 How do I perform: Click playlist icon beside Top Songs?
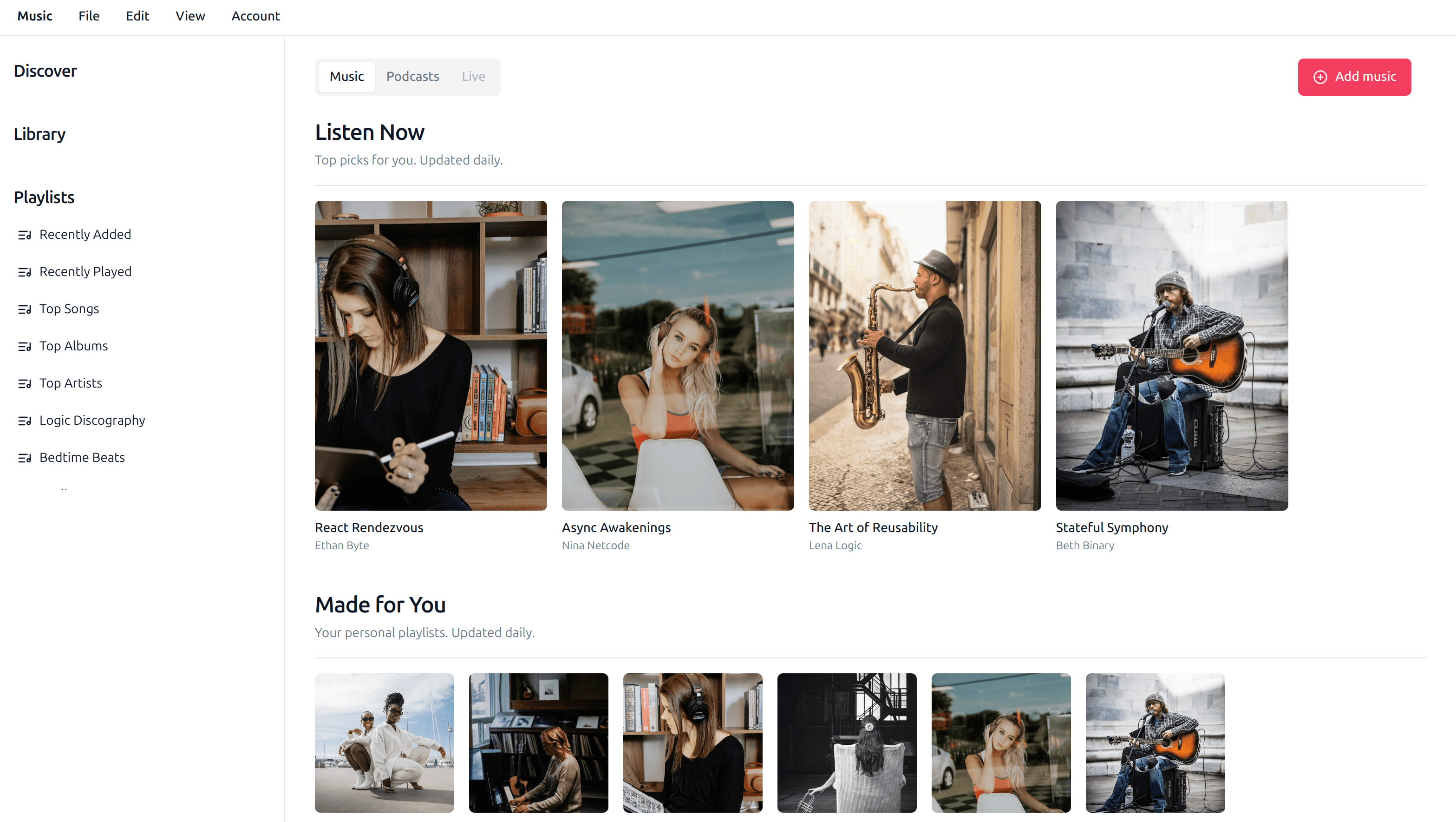(24, 309)
